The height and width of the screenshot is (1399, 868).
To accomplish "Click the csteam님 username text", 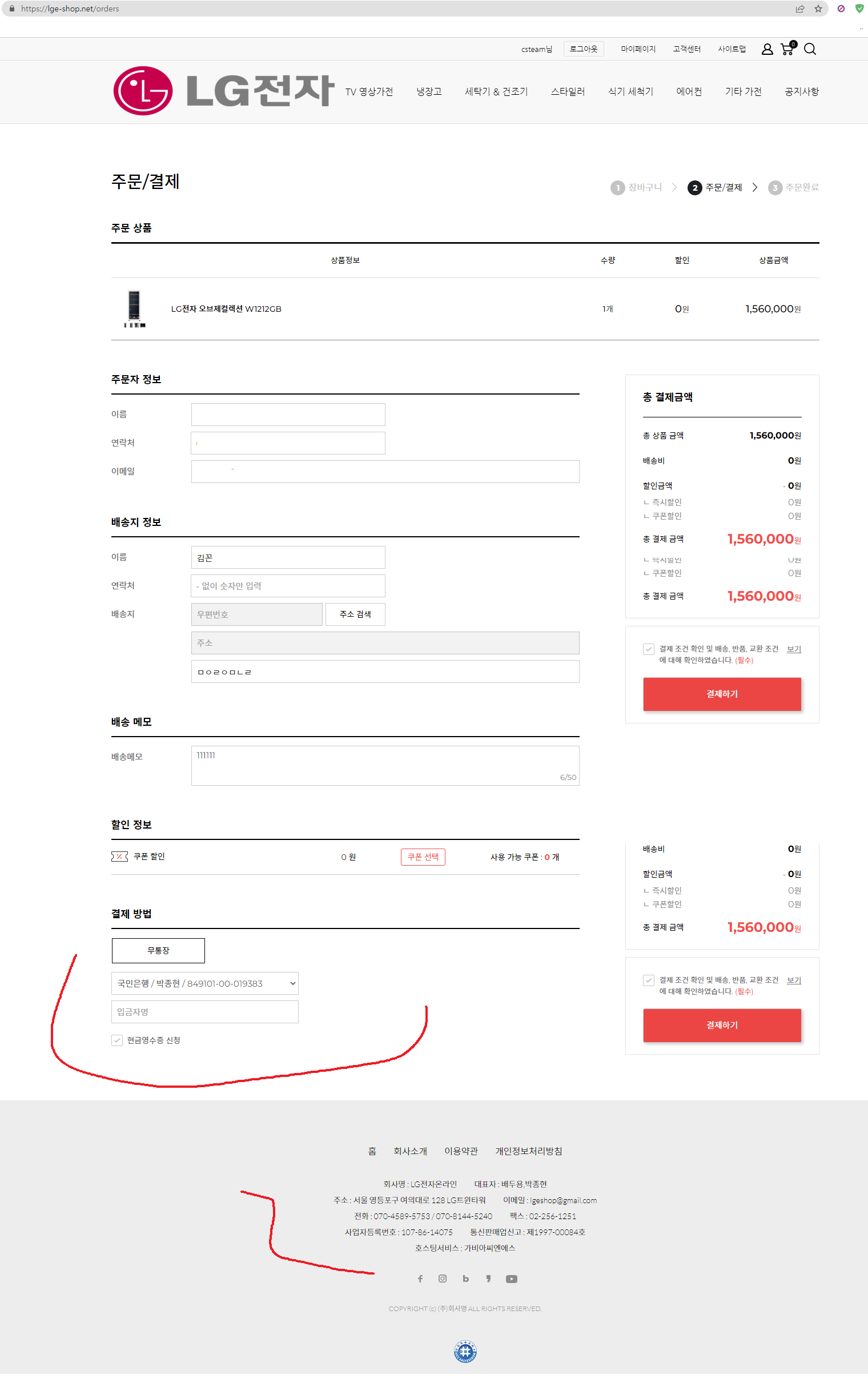I will [x=537, y=49].
